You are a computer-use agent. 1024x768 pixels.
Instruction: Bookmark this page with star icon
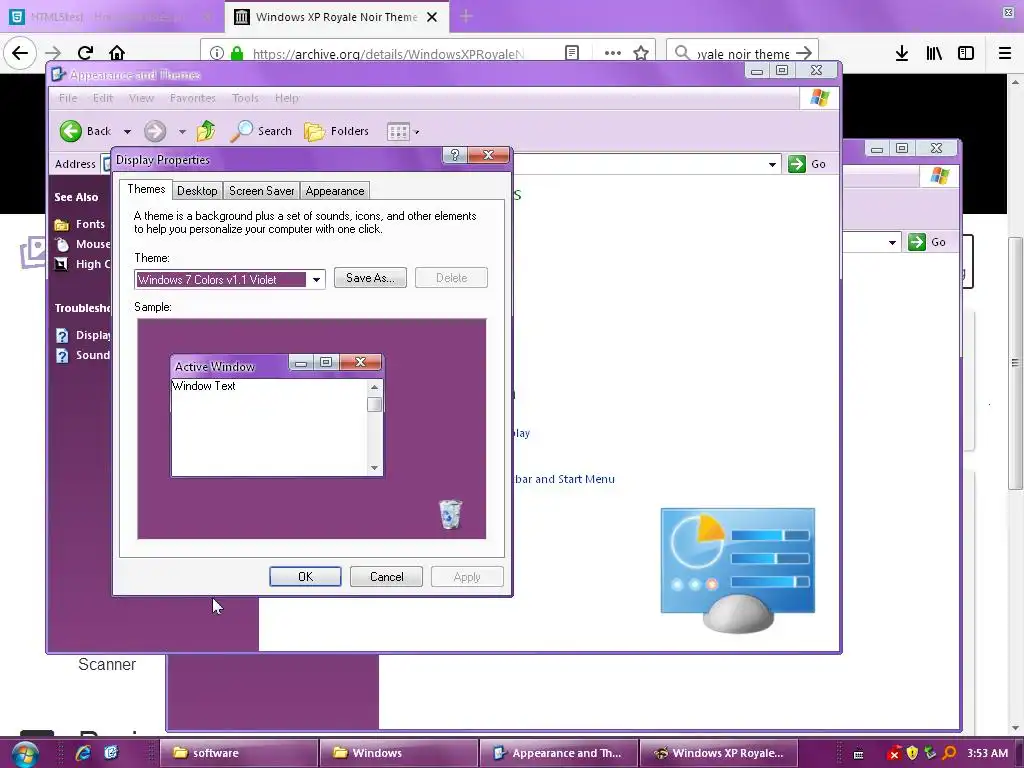pyautogui.click(x=641, y=53)
